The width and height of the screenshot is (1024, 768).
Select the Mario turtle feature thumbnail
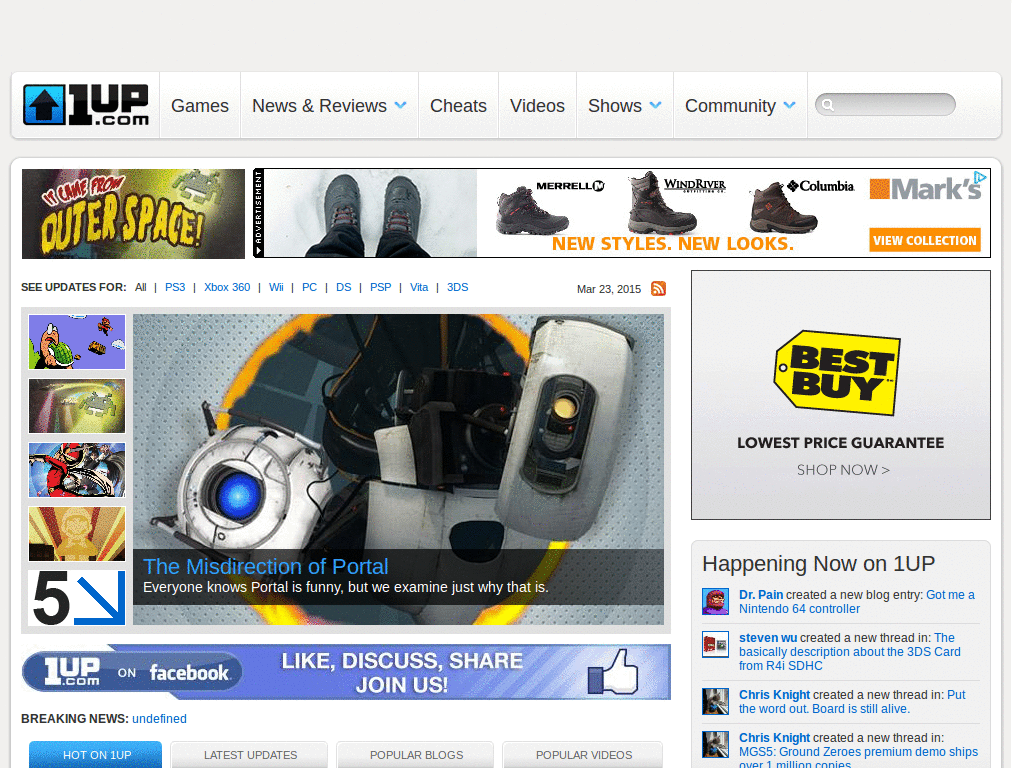[x=77, y=342]
